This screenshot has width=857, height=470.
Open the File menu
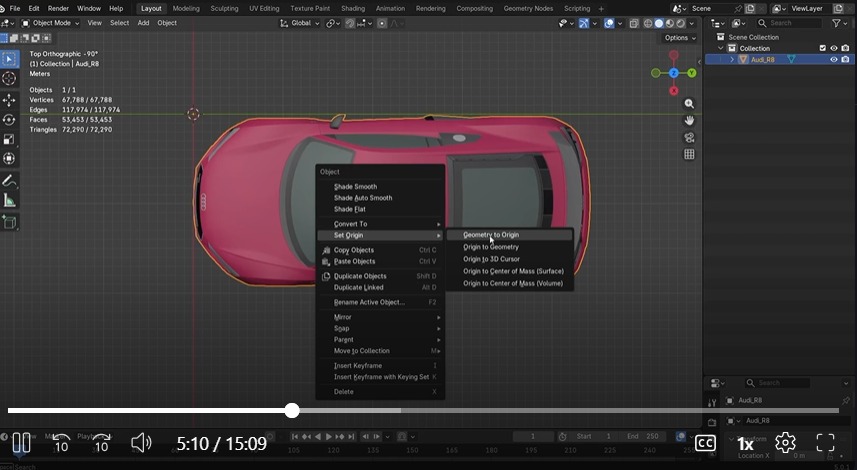[x=15, y=9]
